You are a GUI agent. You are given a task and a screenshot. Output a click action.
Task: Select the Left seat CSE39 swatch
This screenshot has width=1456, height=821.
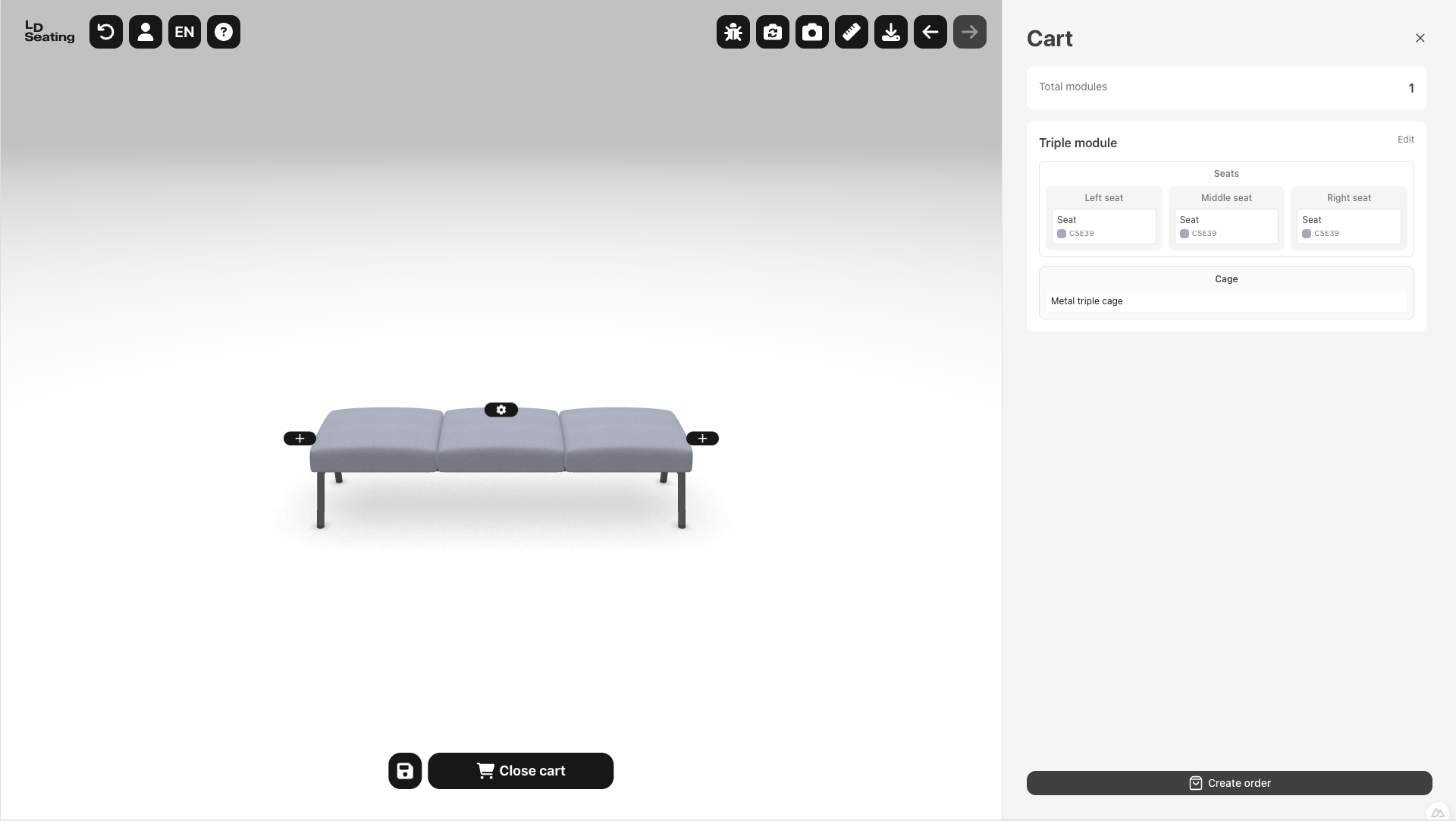pos(1062,234)
